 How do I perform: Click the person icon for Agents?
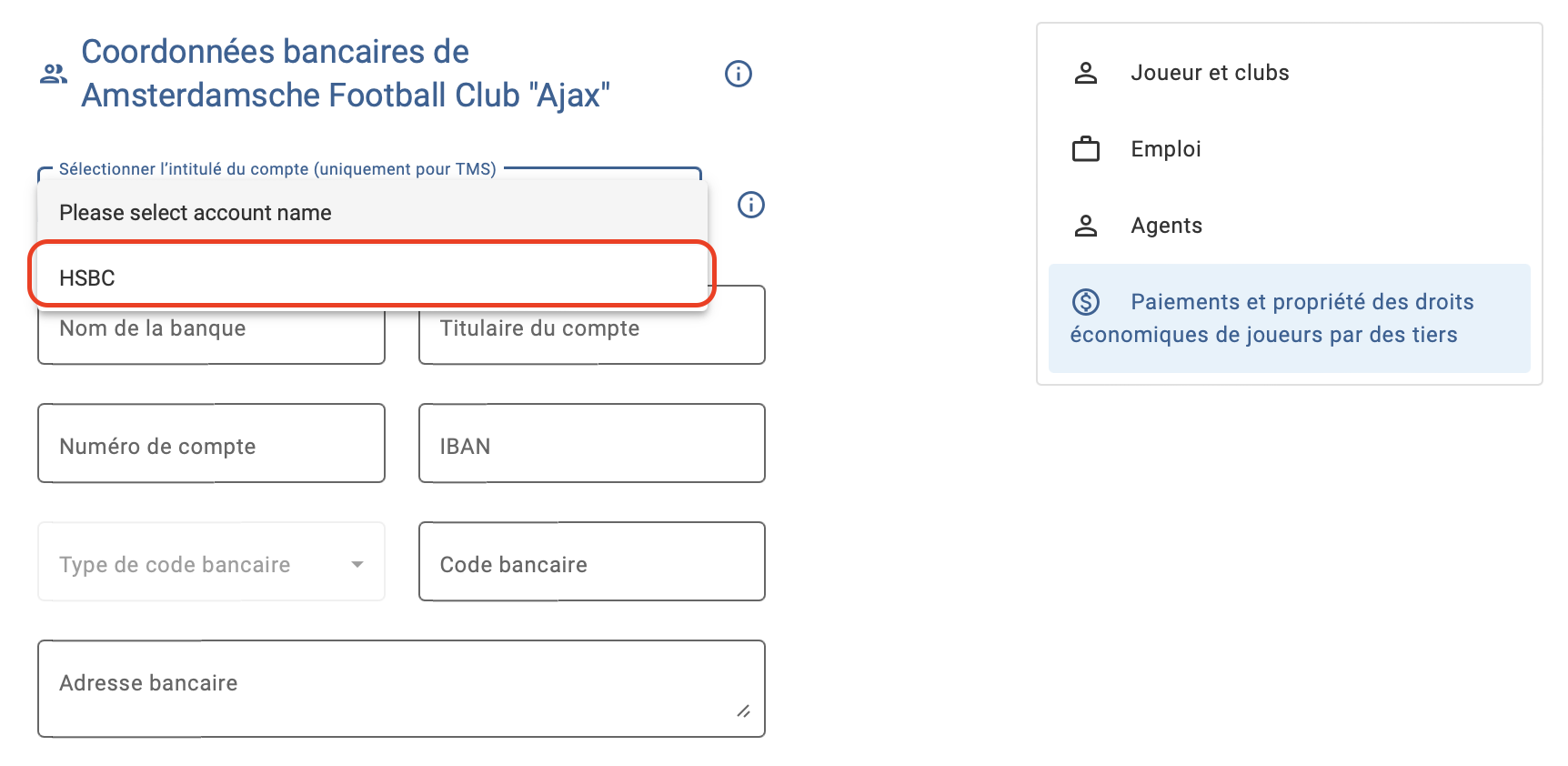pyautogui.click(x=1085, y=226)
